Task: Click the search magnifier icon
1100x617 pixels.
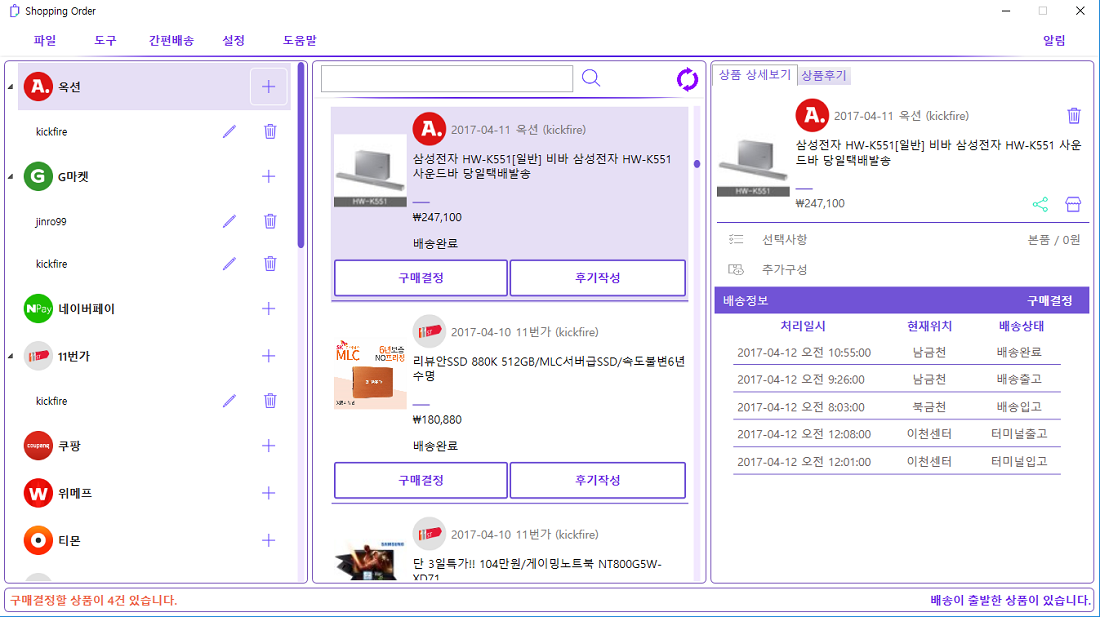Action: point(591,78)
